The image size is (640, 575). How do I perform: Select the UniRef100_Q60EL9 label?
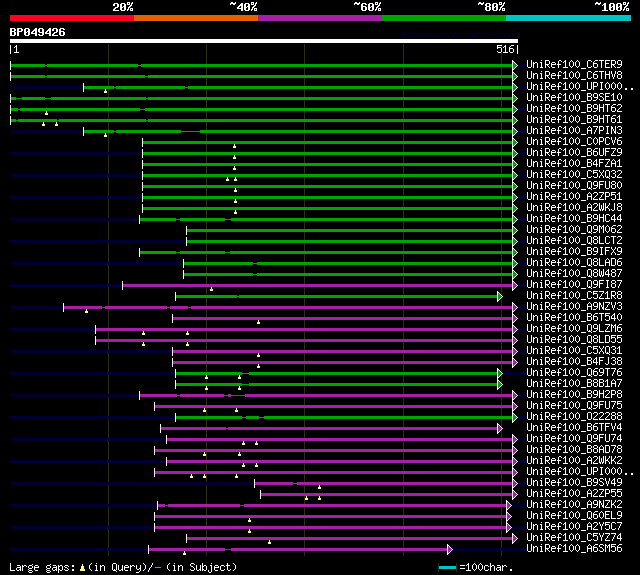pyautogui.click(x=574, y=516)
